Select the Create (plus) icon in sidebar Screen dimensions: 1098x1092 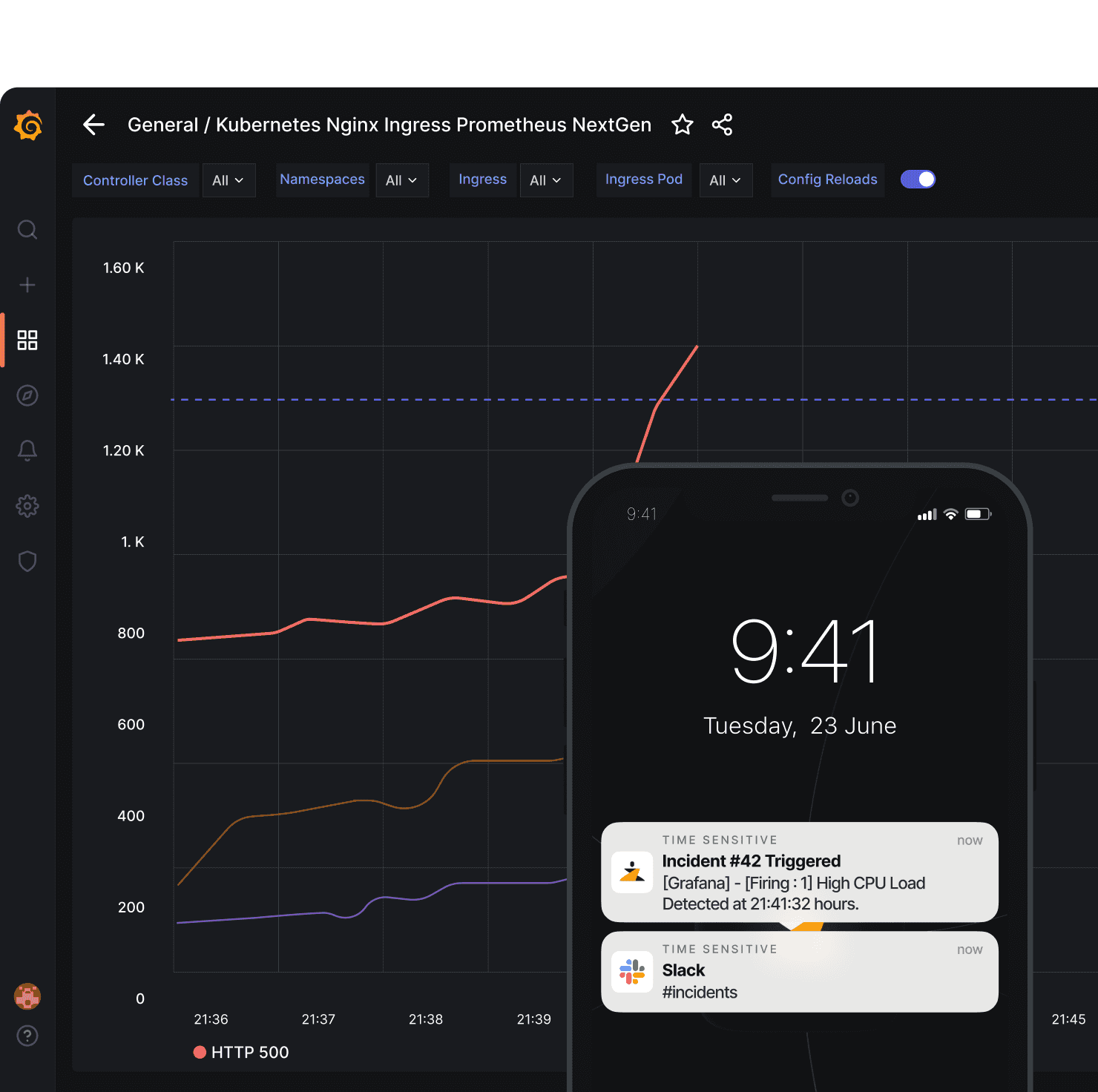[x=27, y=285]
